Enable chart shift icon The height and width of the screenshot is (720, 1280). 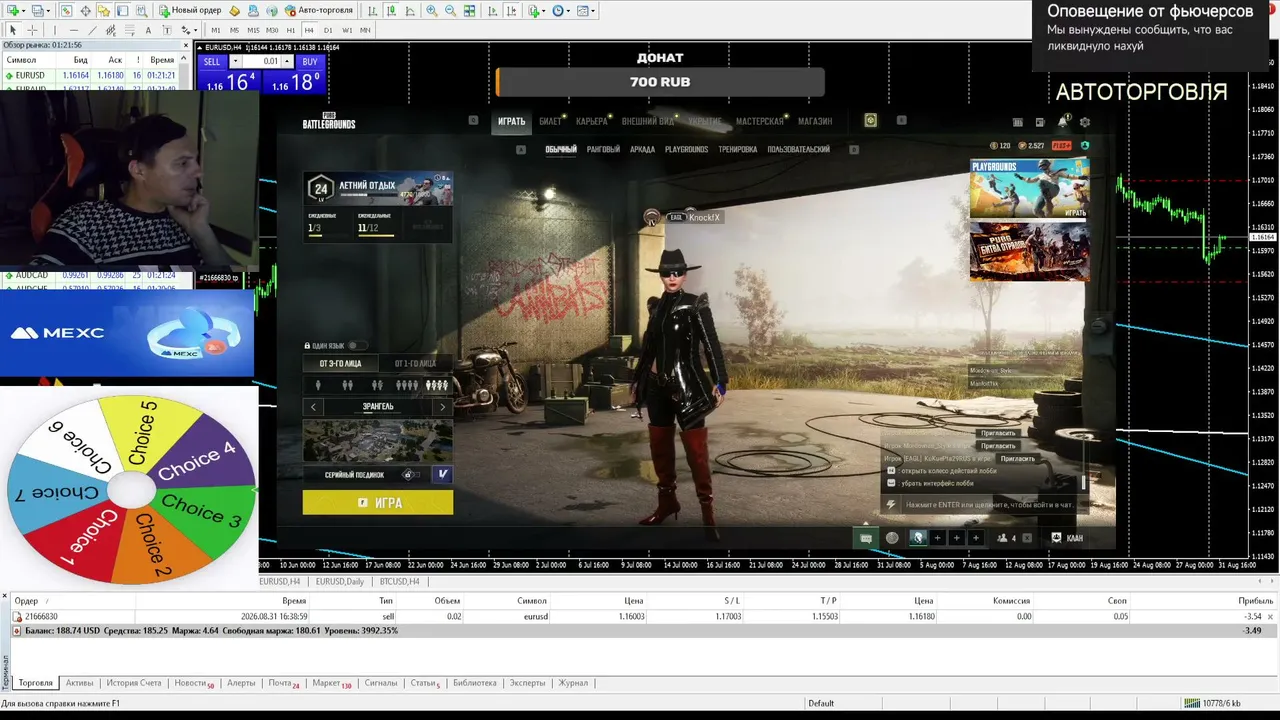(513, 11)
